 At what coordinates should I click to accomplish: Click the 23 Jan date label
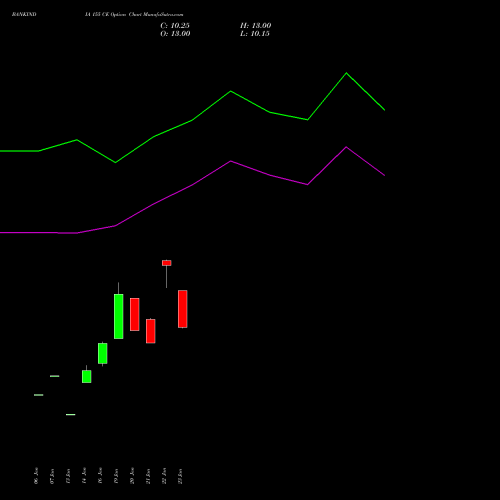point(180,476)
